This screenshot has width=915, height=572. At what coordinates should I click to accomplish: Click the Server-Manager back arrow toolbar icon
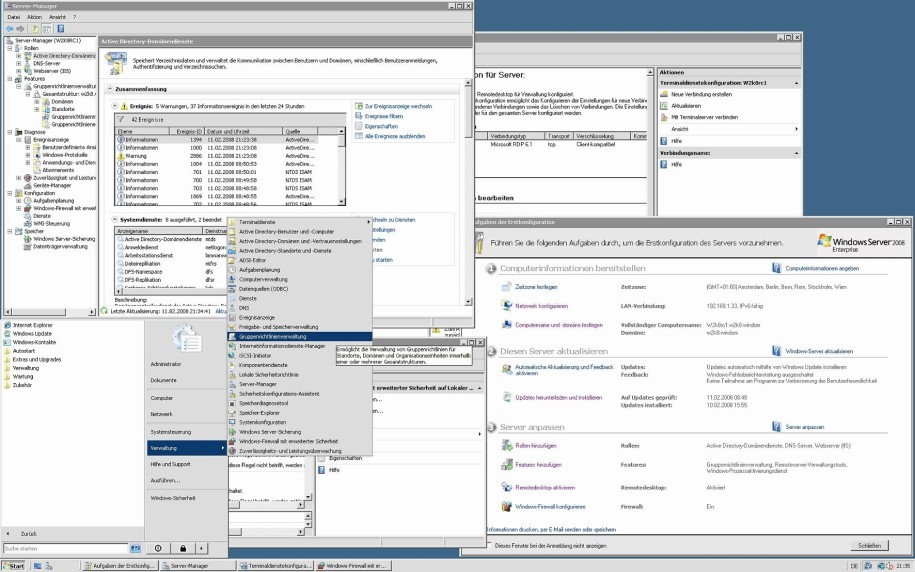click(10, 28)
